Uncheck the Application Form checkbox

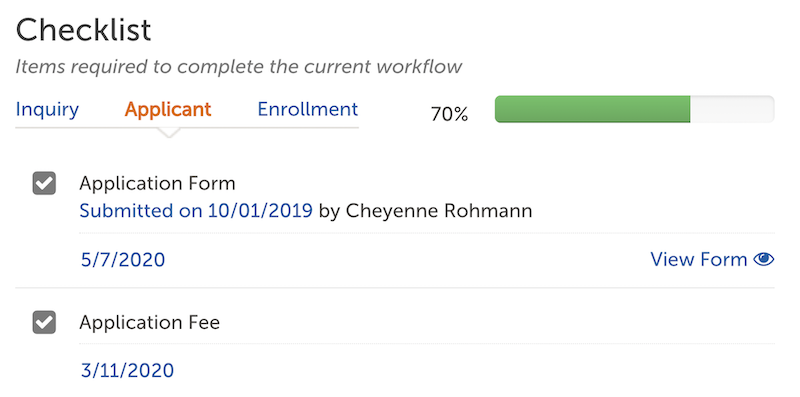(44, 183)
